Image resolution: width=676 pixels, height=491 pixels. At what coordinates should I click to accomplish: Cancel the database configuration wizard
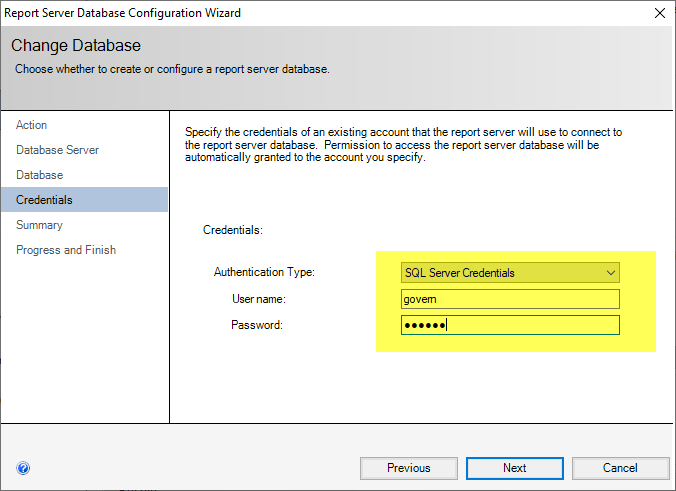(x=620, y=468)
